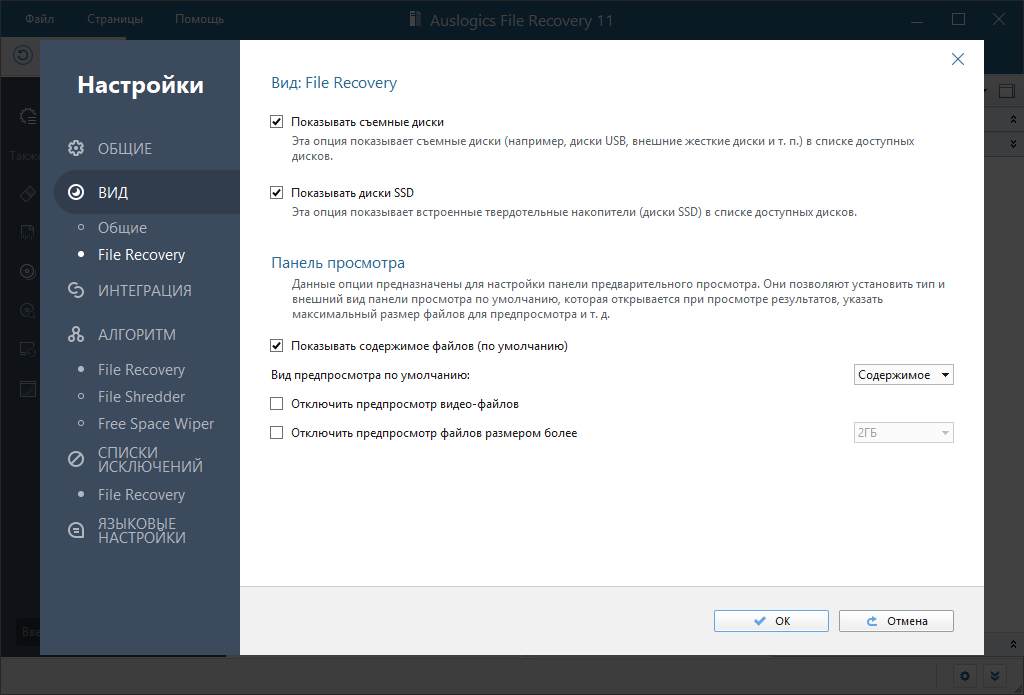1024x695 pixels.
Task: Confirm settings with OK button
Action: 771,621
